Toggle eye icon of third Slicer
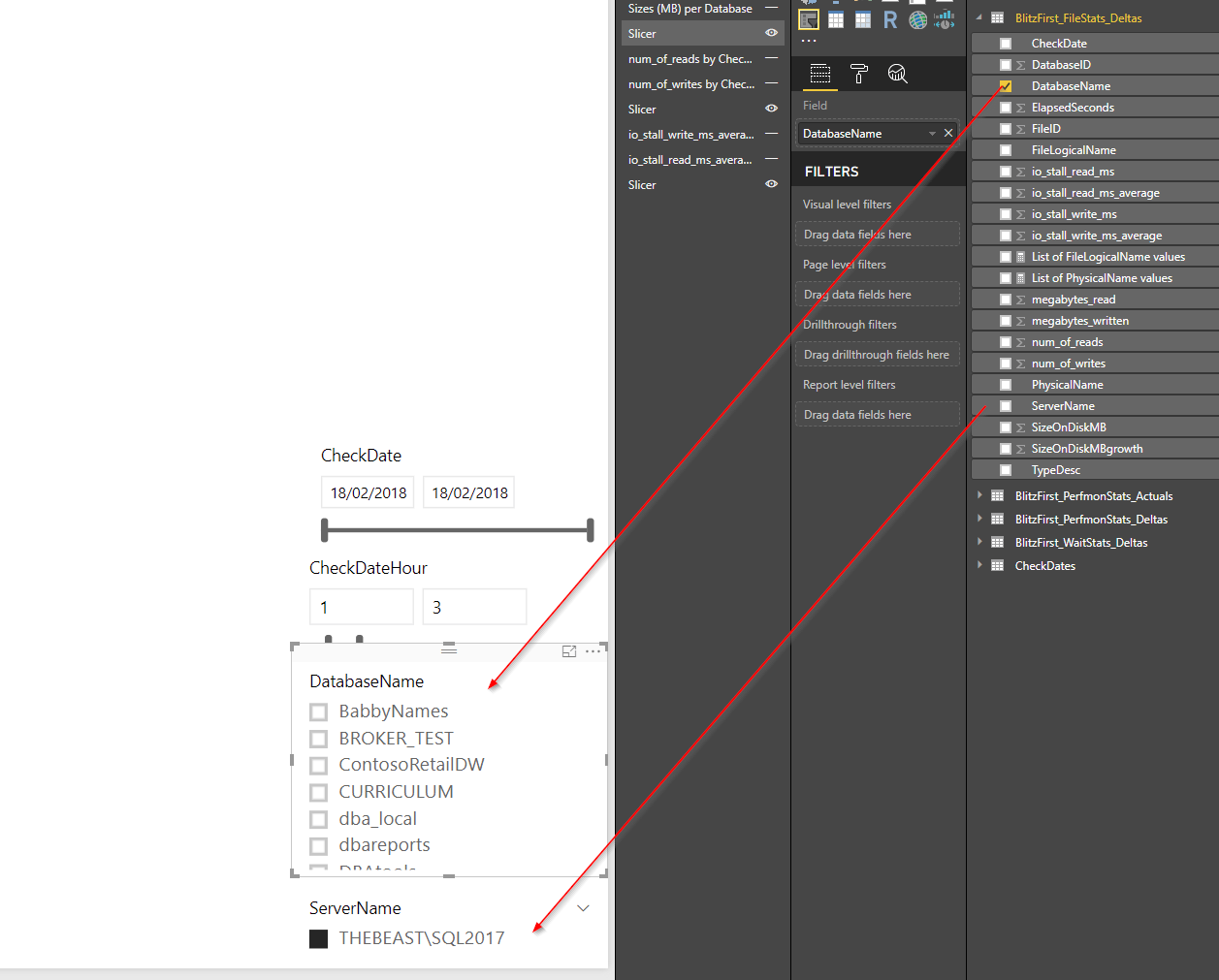The height and width of the screenshot is (980, 1219). pyautogui.click(x=771, y=184)
